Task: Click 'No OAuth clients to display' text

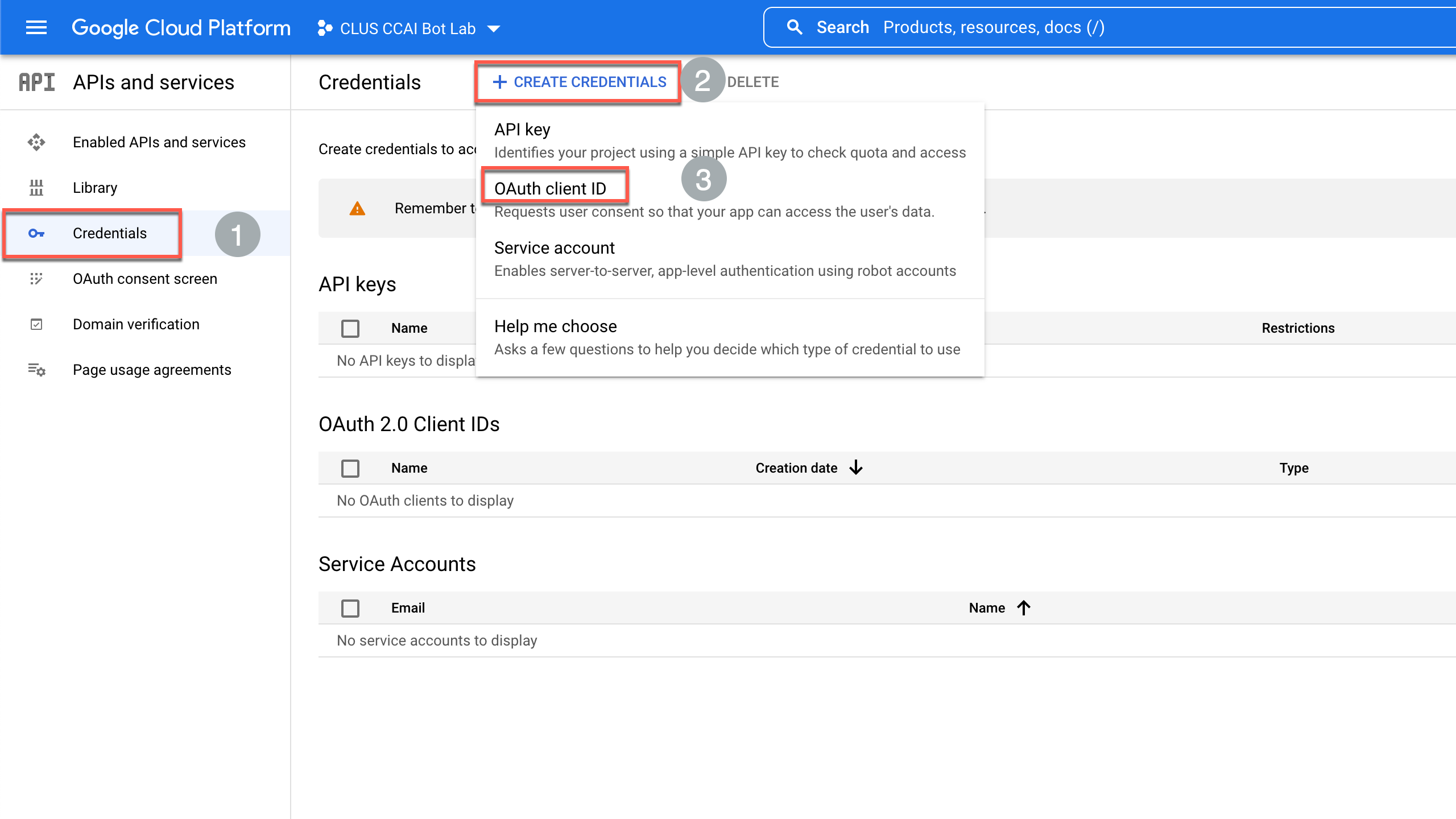Action: point(425,500)
